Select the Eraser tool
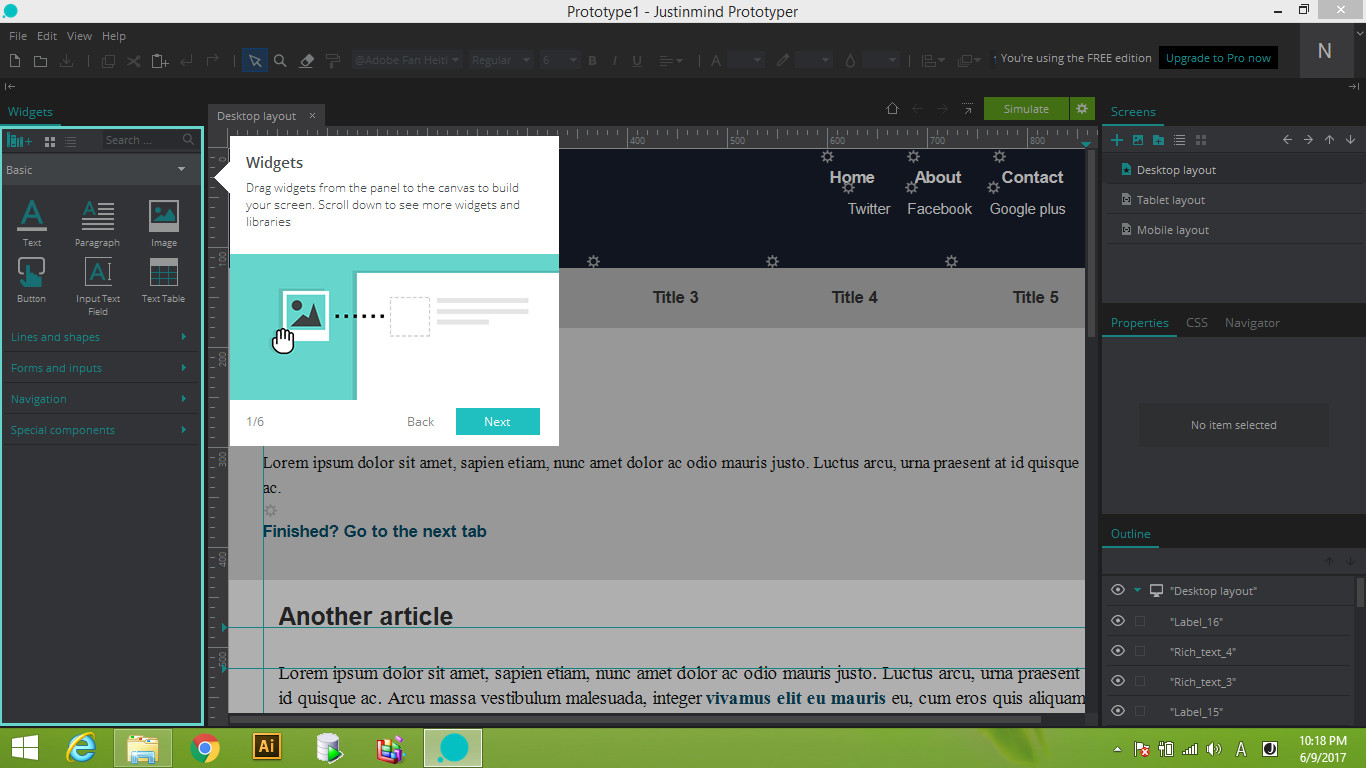Image resolution: width=1366 pixels, height=768 pixels. click(306, 60)
